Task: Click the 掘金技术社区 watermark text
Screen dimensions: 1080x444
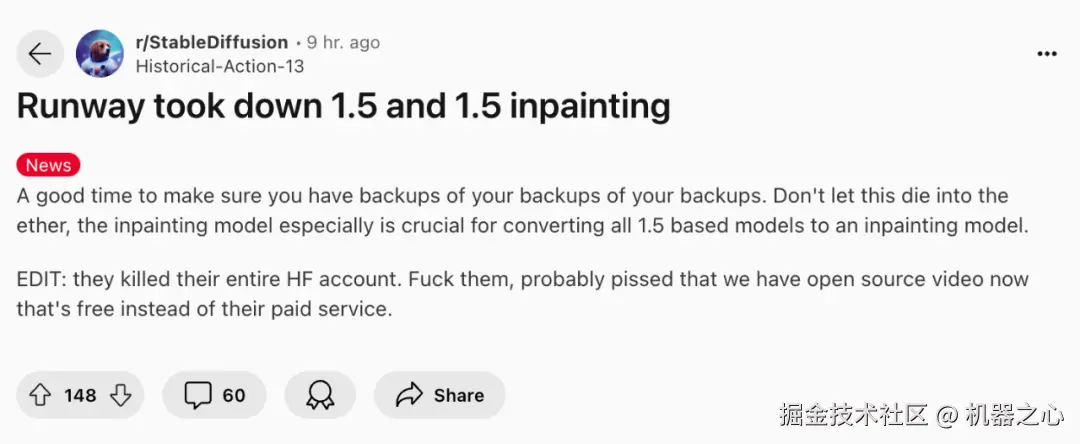Action: click(855, 414)
